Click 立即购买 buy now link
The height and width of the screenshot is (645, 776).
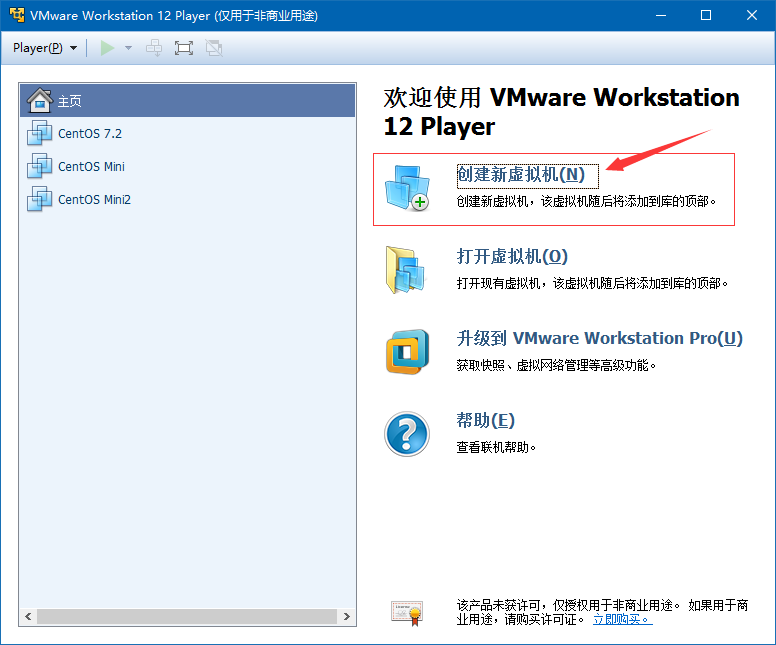point(623,619)
